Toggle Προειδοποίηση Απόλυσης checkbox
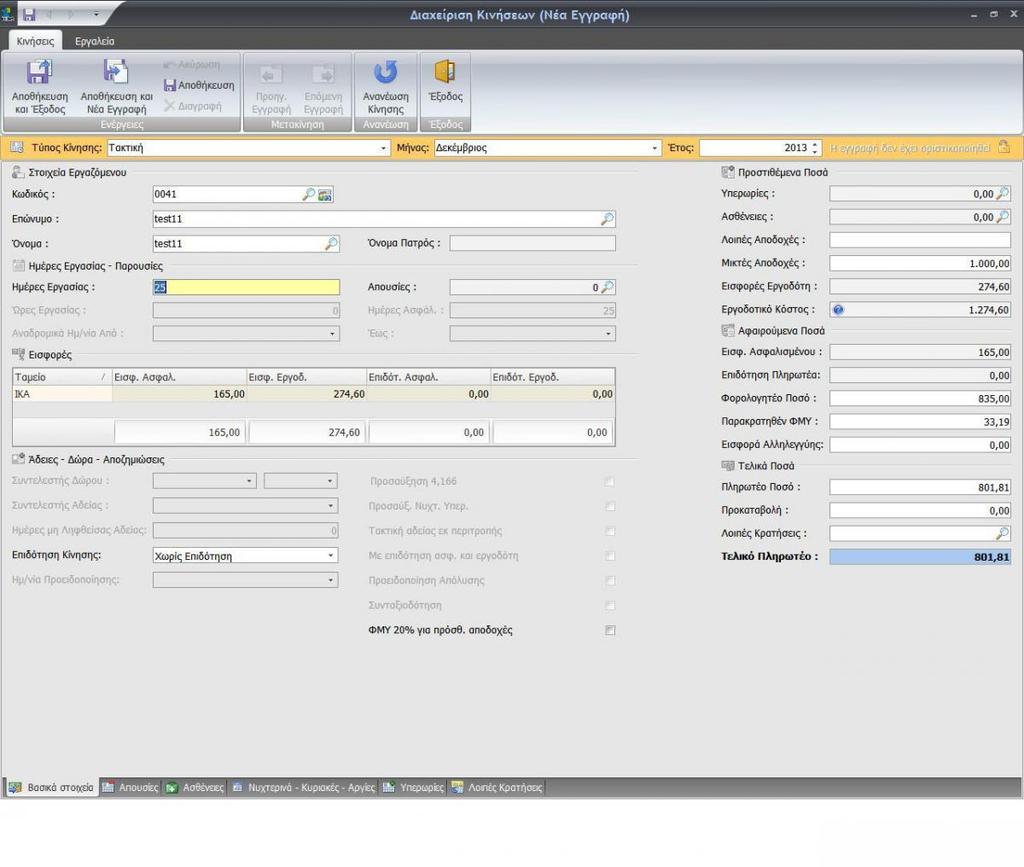 pyautogui.click(x=609, y=581)
